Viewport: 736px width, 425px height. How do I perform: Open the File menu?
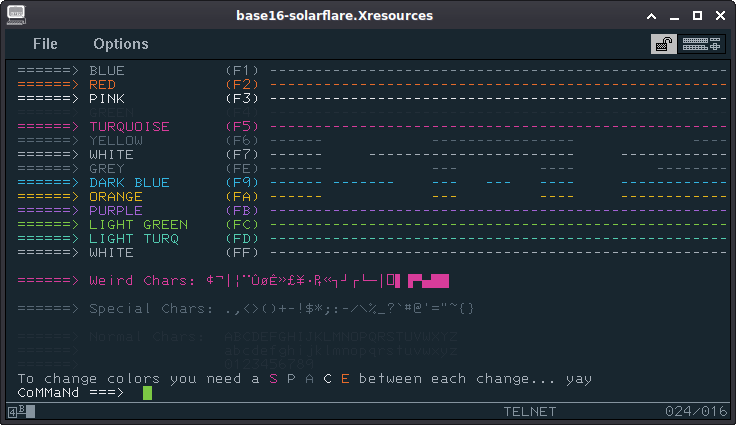pyautogui.click(x=45, y=44)
